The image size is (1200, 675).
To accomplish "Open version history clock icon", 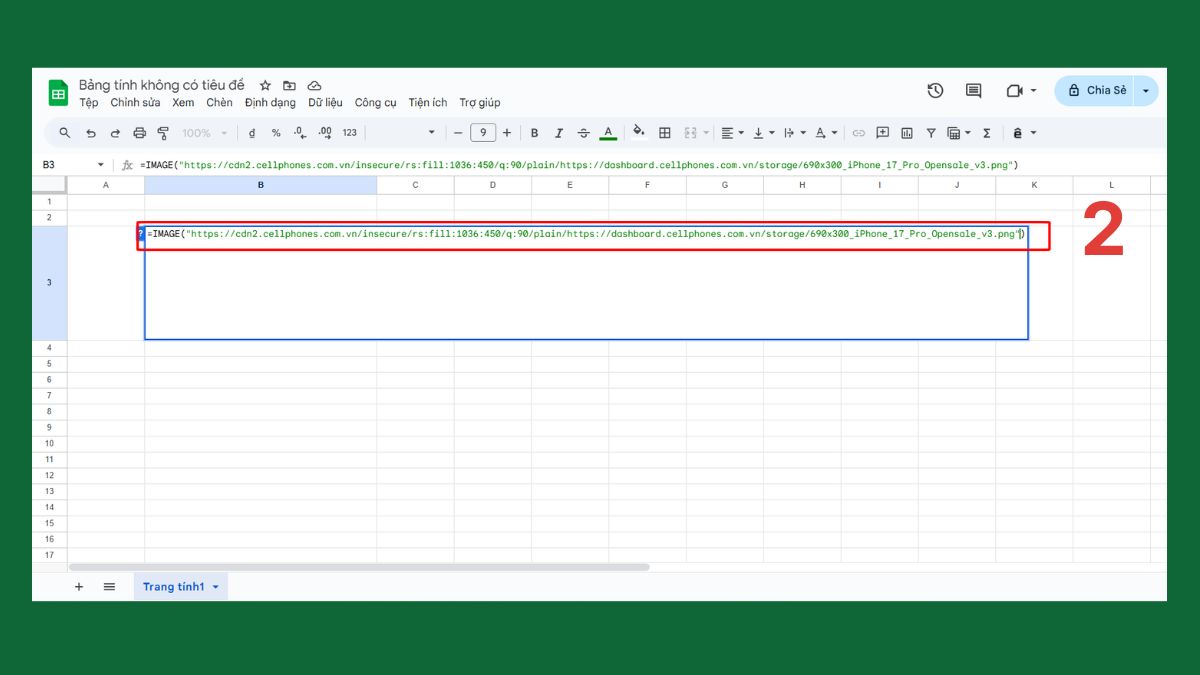I will click(935, 90).
